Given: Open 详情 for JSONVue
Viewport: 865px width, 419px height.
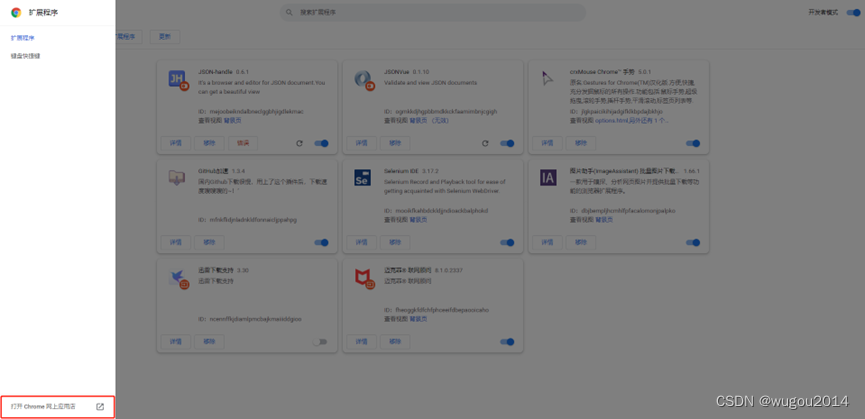Looking at the screenshot, I should coord(361,143).
